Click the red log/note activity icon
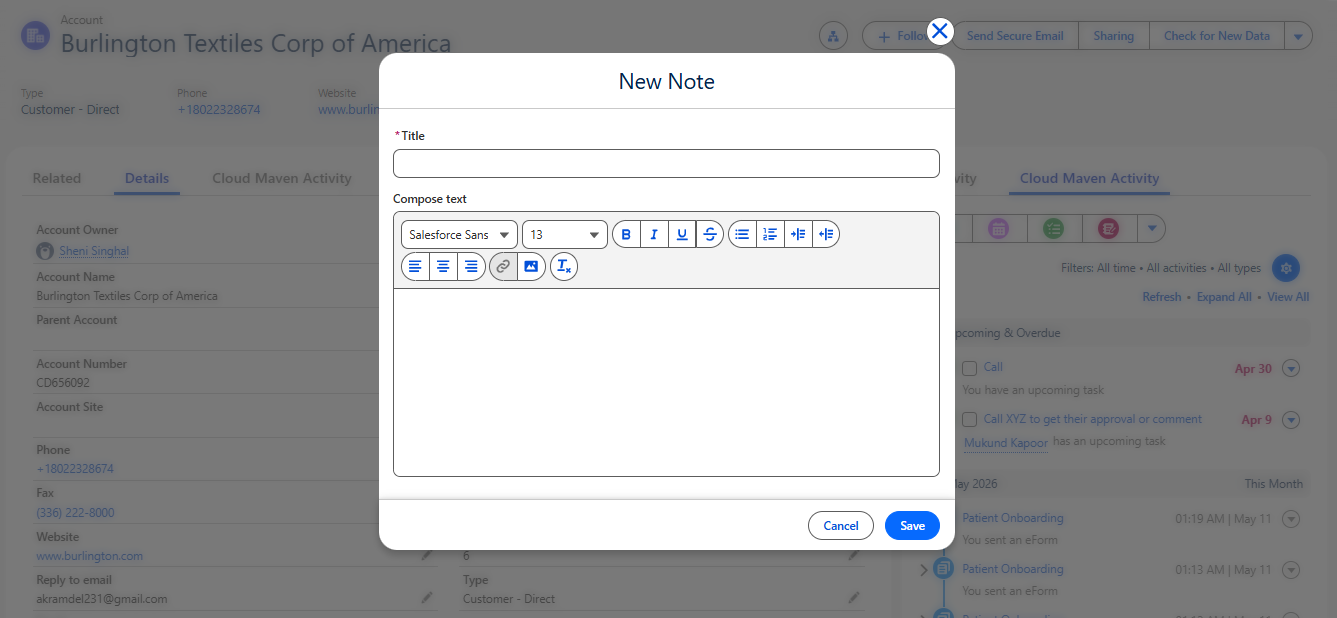This screenshot has width=1337, height=618. 1108,229
